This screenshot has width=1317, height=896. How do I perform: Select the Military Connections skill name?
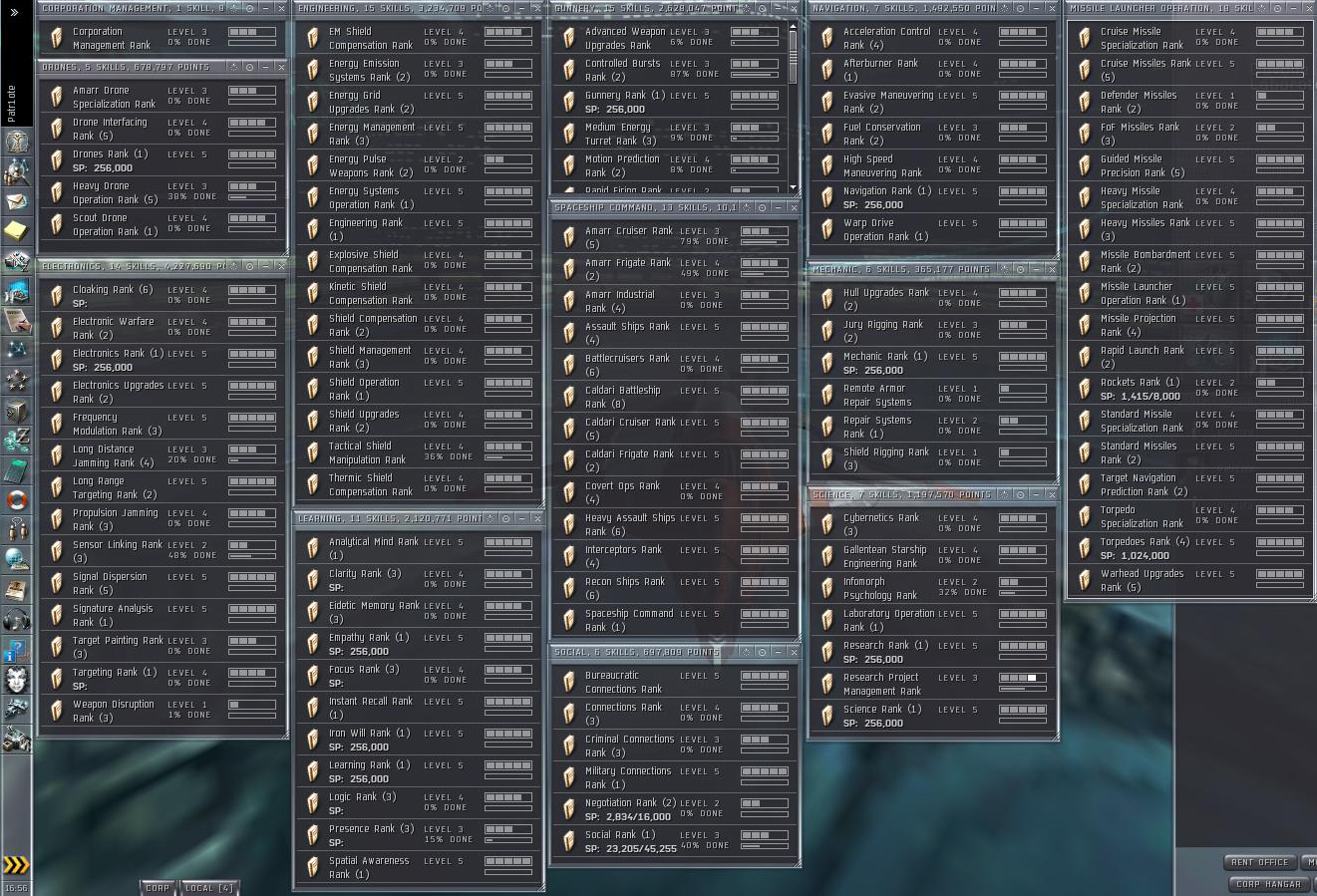tap(628, 777)
